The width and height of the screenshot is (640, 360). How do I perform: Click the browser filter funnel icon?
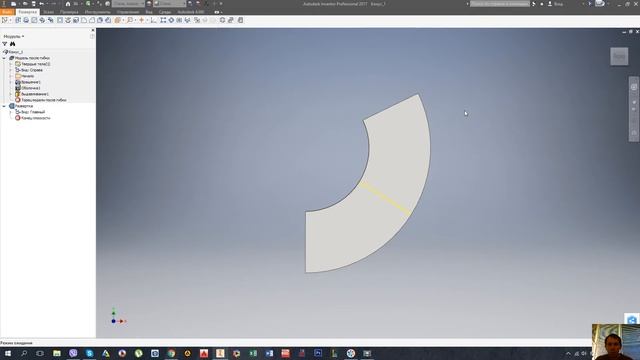point(5,44)
